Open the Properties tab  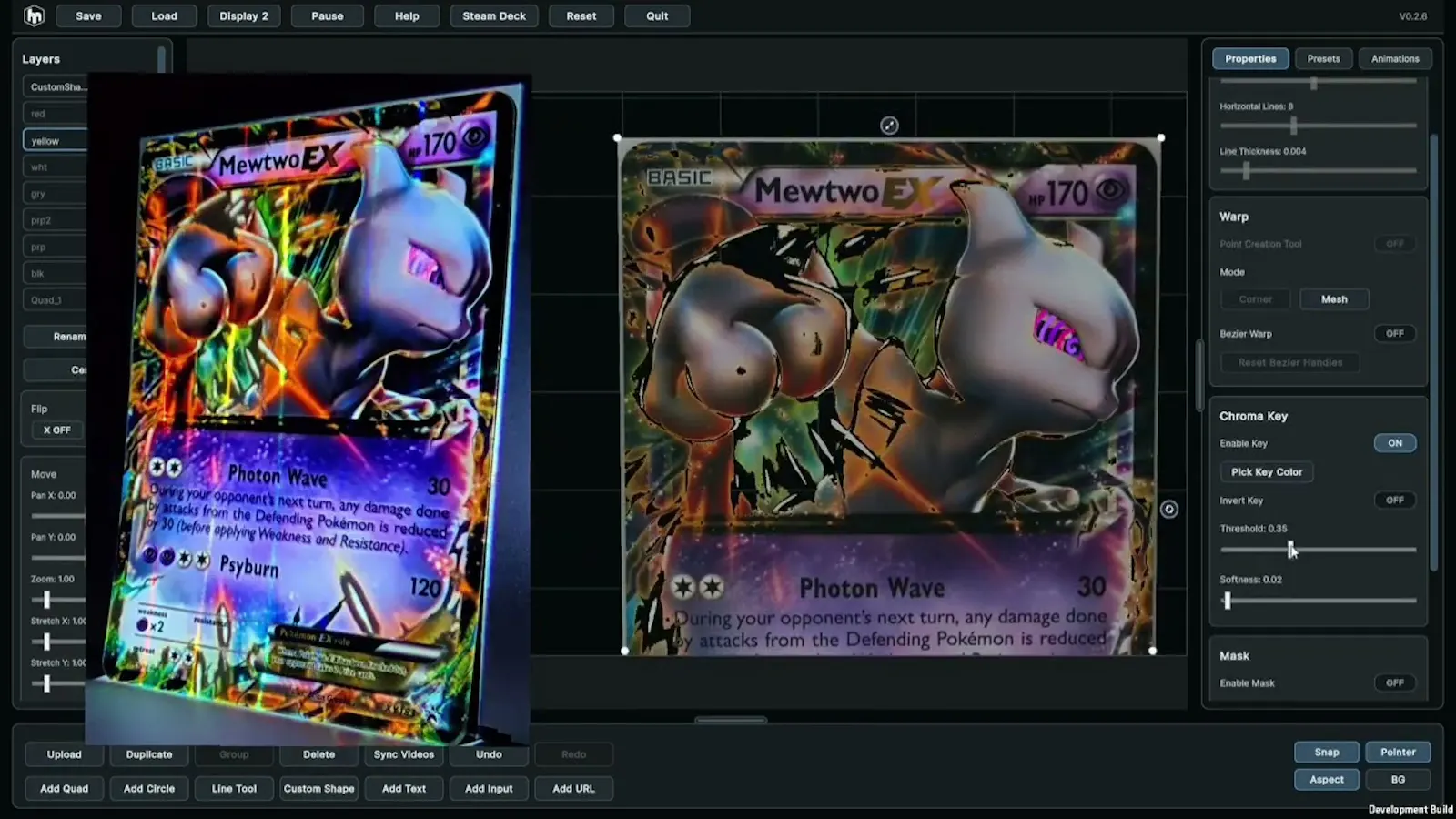coord(1250,59)
